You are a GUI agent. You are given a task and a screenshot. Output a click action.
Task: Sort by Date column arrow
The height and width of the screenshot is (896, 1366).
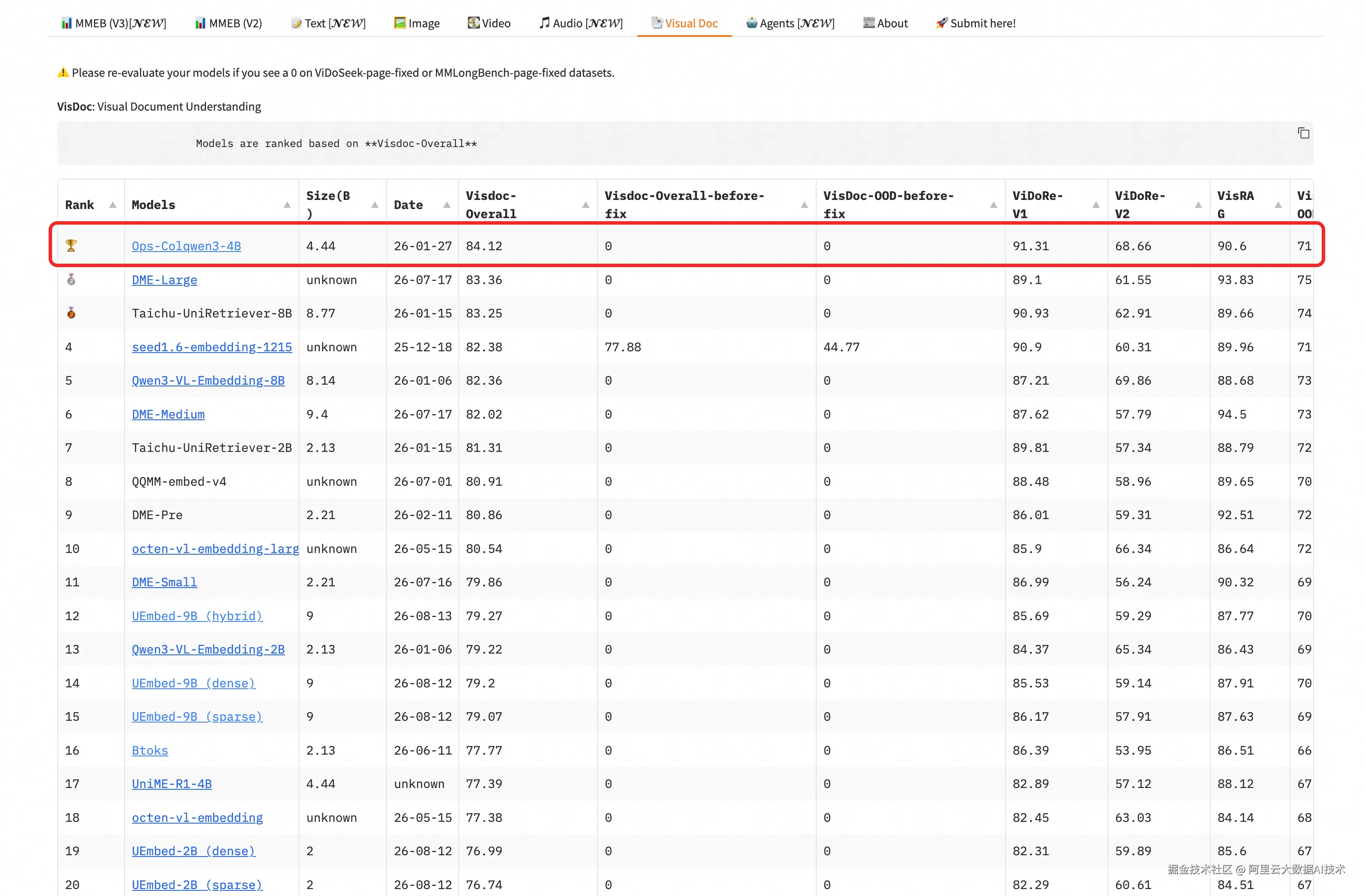point(447,205)
